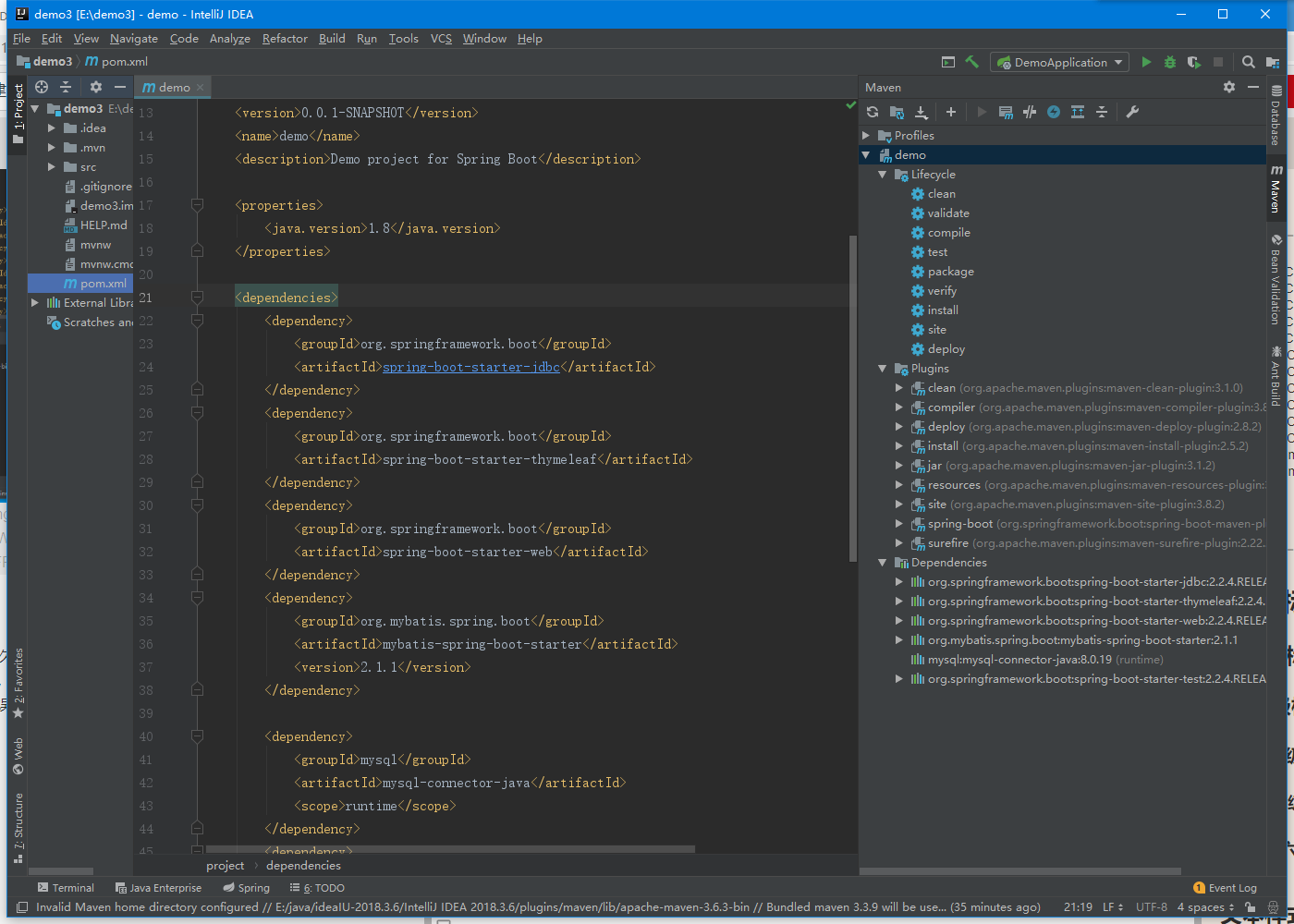1294x924 pixels.
Task: Open the 6: TODO tool window
Action: (x=317, y=887)
